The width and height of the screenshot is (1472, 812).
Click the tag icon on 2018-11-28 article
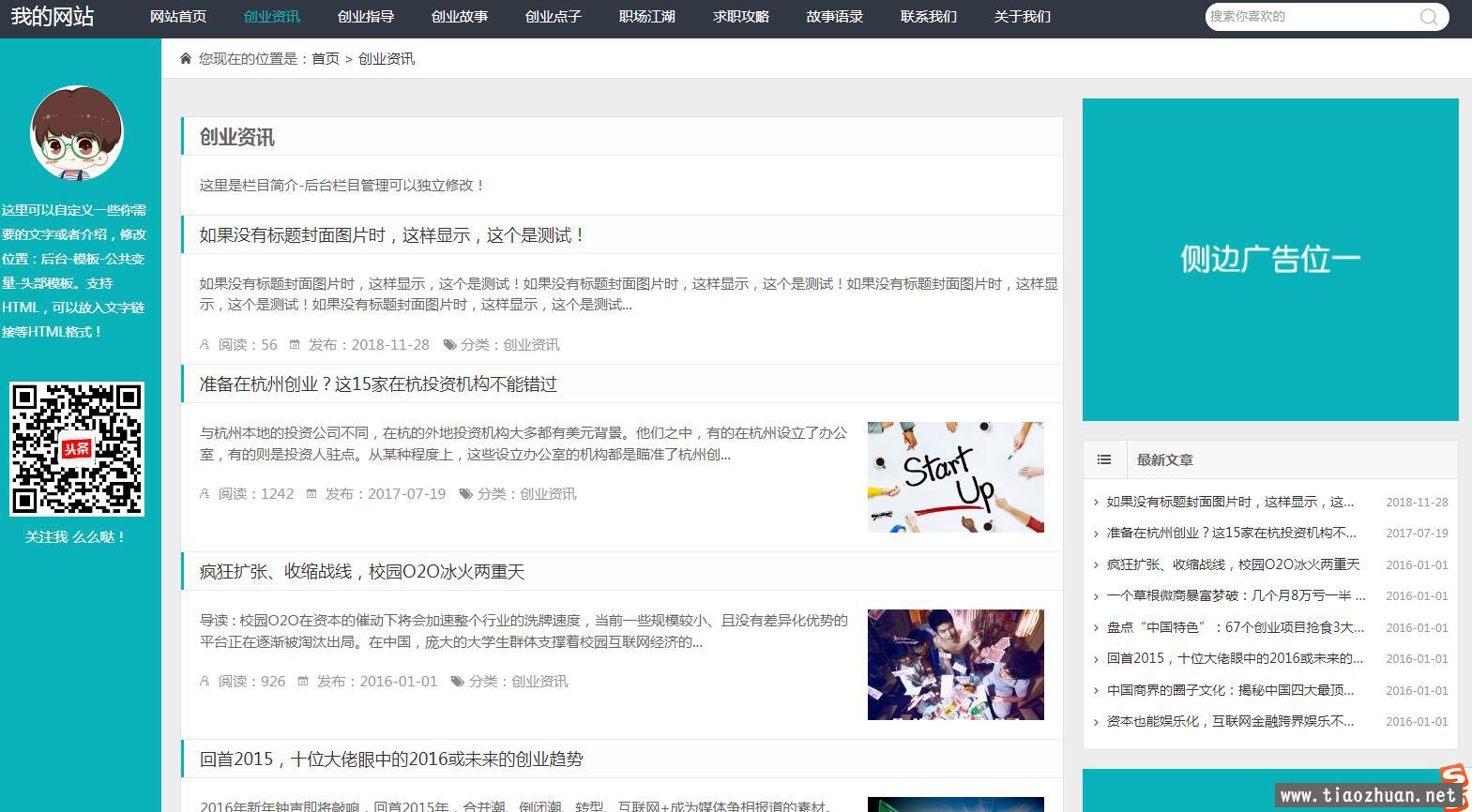pyautogui.click(x=449, y=345)
